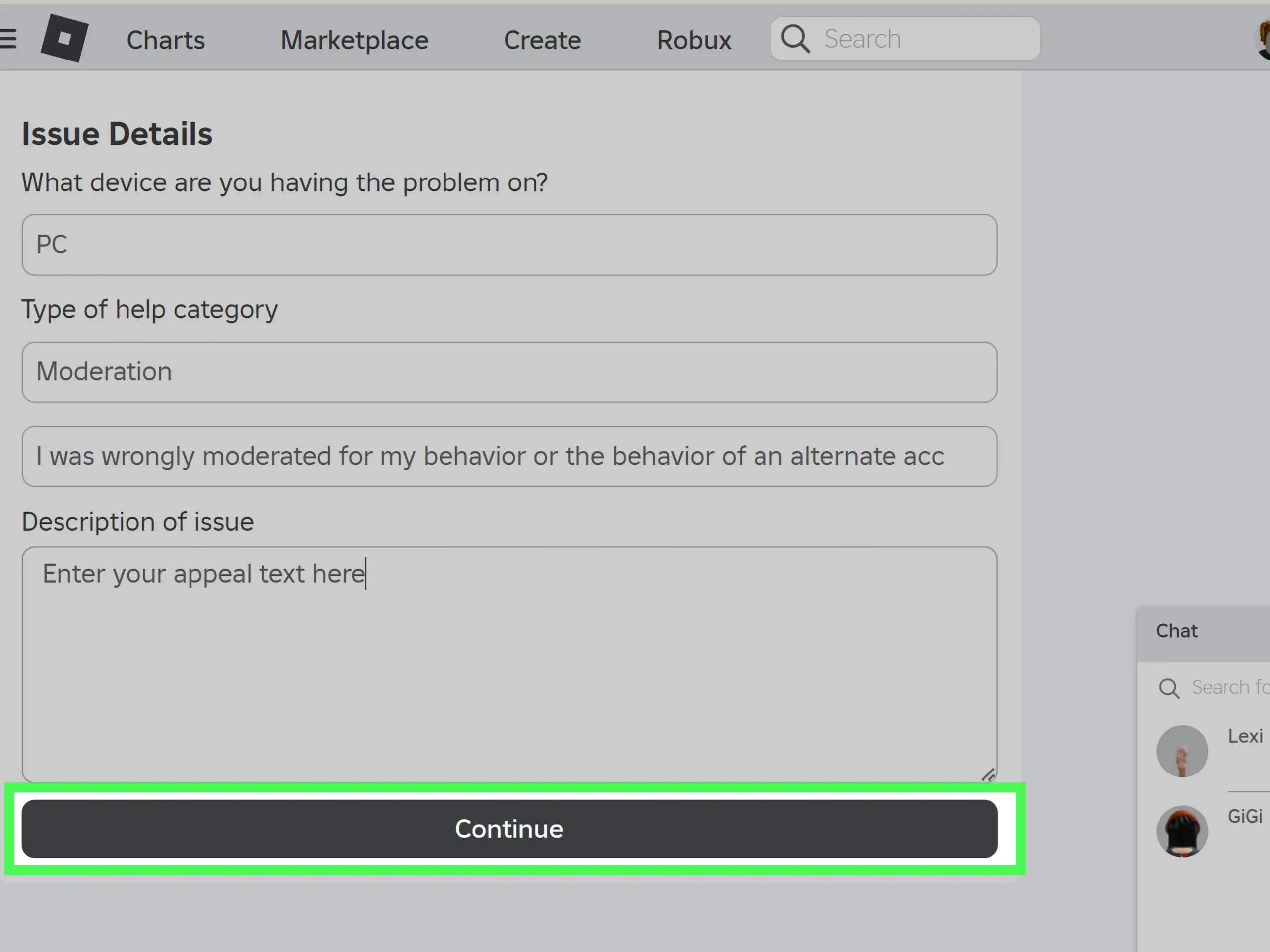Screen dimensions: 1270x952
Task: Click the description box resize handle
Action: 988,774
